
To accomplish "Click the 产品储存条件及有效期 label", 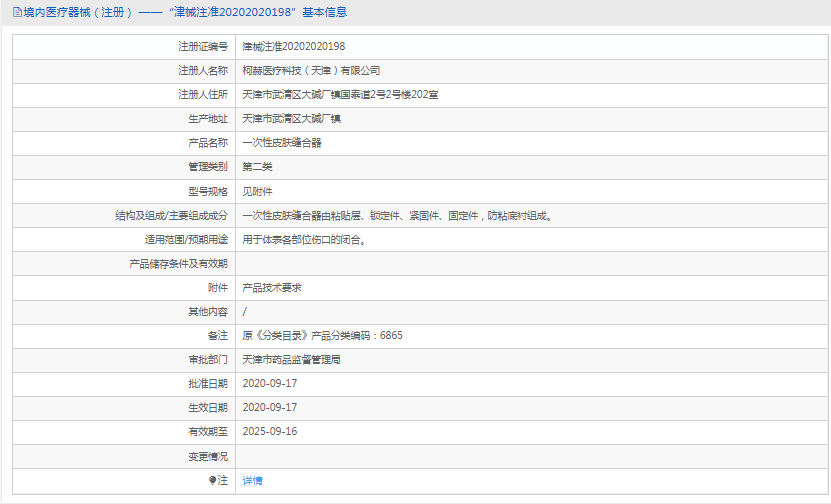I will pos(179,263).
